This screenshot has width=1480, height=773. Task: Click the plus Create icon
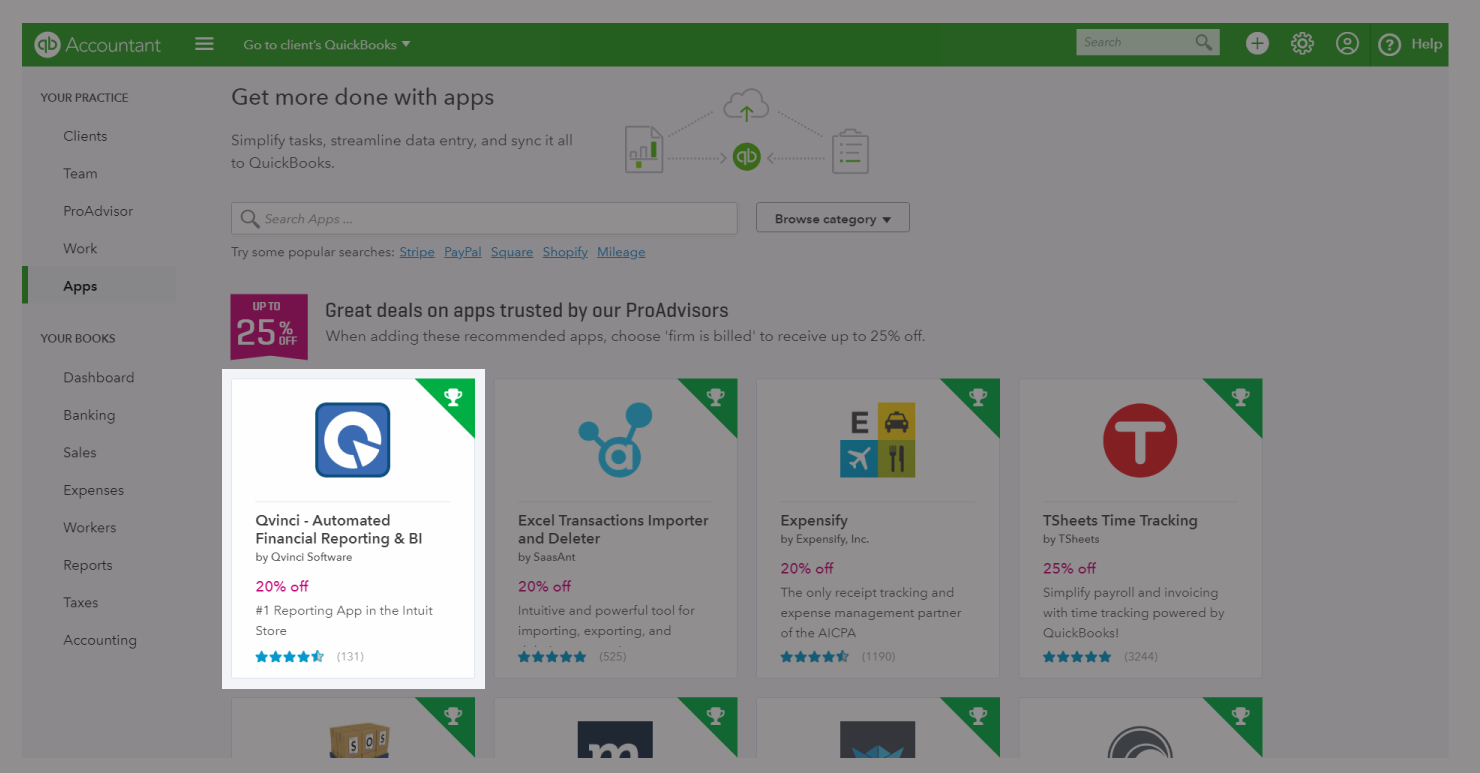coord(1257,43)
